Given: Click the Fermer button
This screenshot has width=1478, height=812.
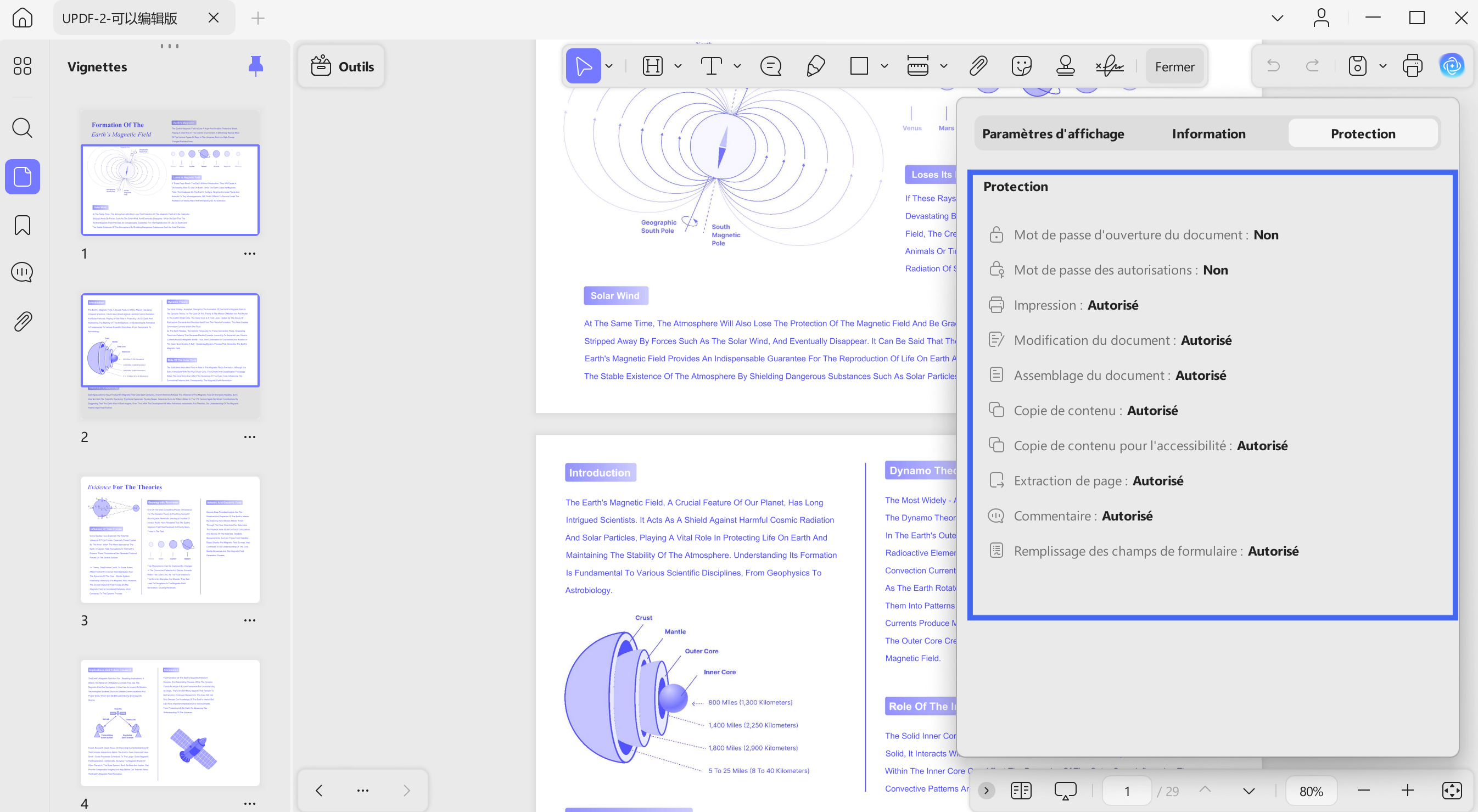Looking at the screenshot, I should pyautogui.click(x=1174, y=66).
